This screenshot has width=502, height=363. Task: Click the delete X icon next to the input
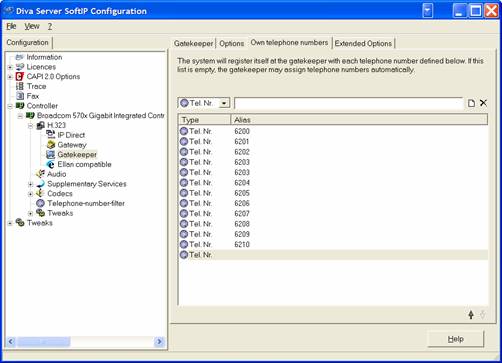(483, 103)
